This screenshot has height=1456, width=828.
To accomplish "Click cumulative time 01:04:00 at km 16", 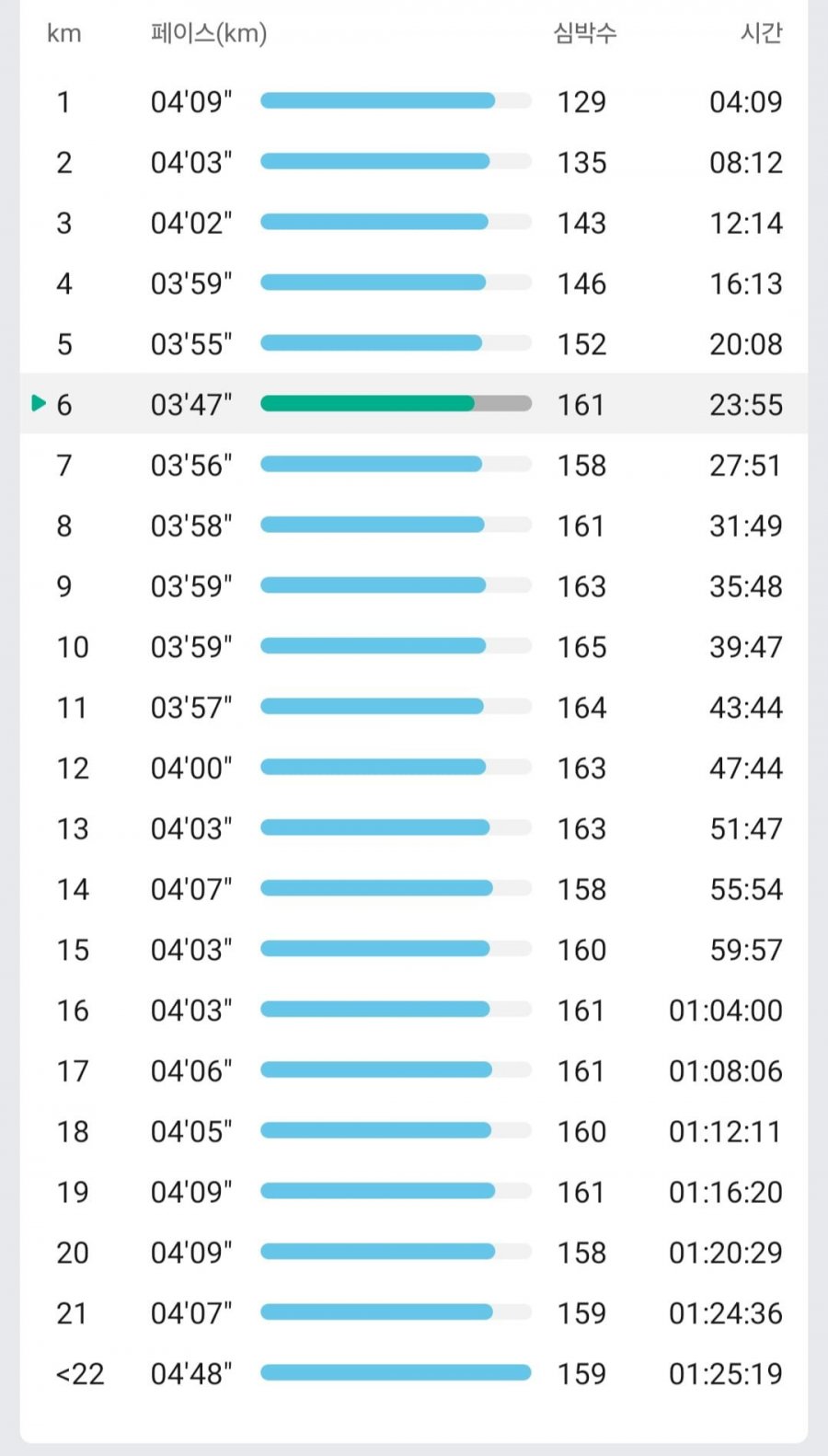I will coord(726,1011).
